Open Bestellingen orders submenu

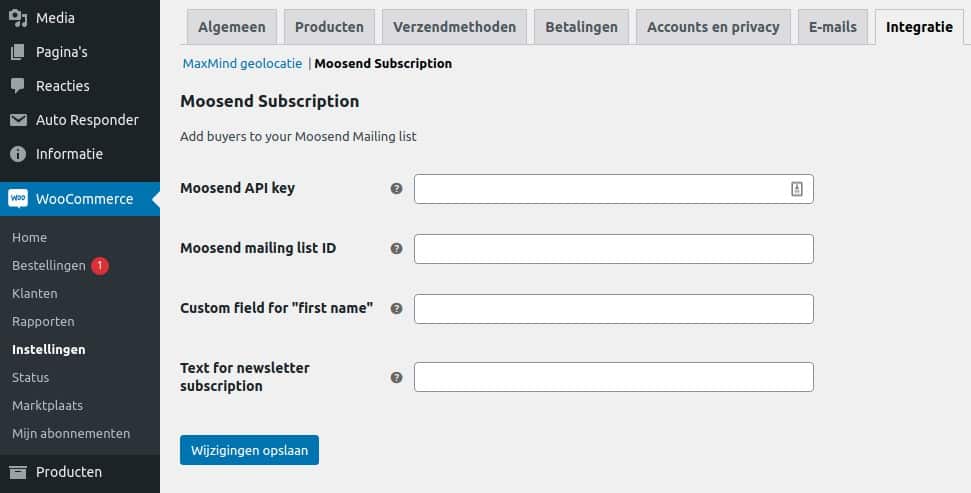tap(48, 266)
